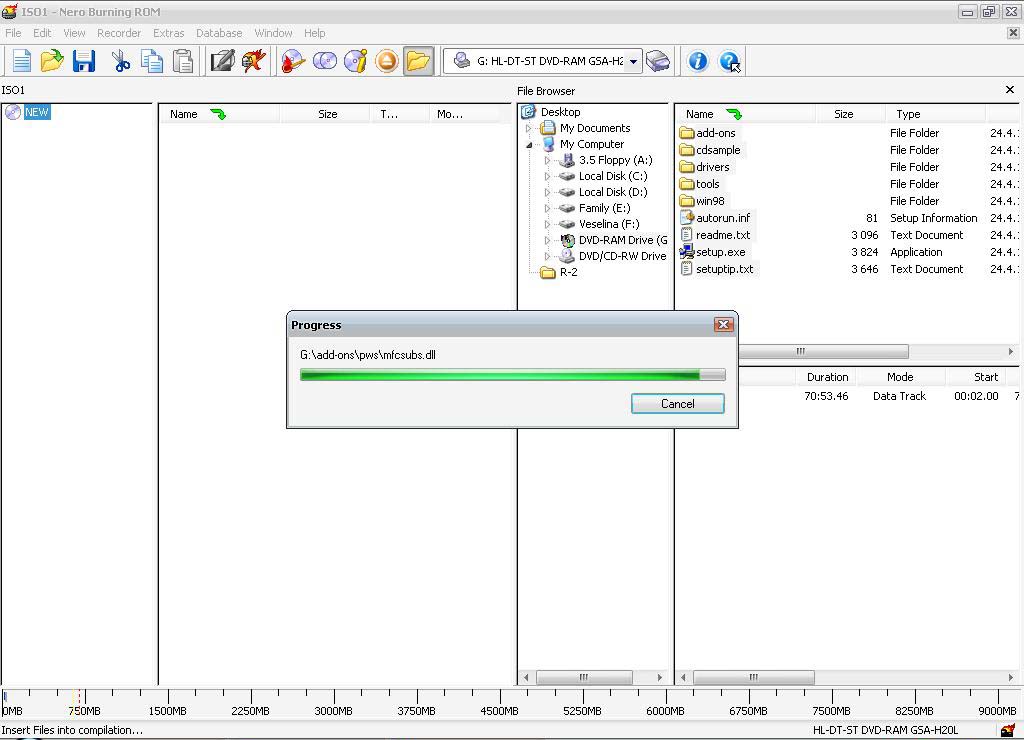Click the Burn Compilation disc-with-flame icon
Image resolution: width=1024 pixels, height=740 pixels.
[293, 61]
